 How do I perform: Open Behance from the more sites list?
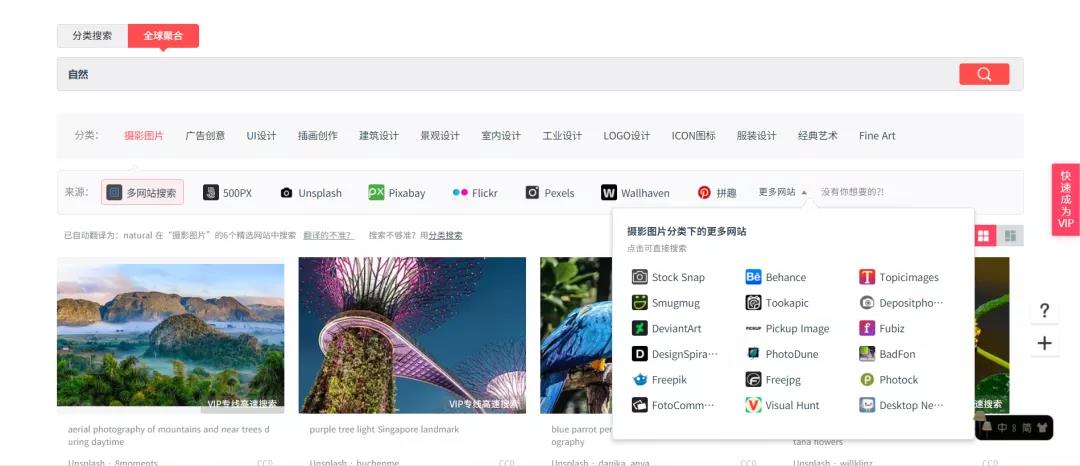pos(776,277)
